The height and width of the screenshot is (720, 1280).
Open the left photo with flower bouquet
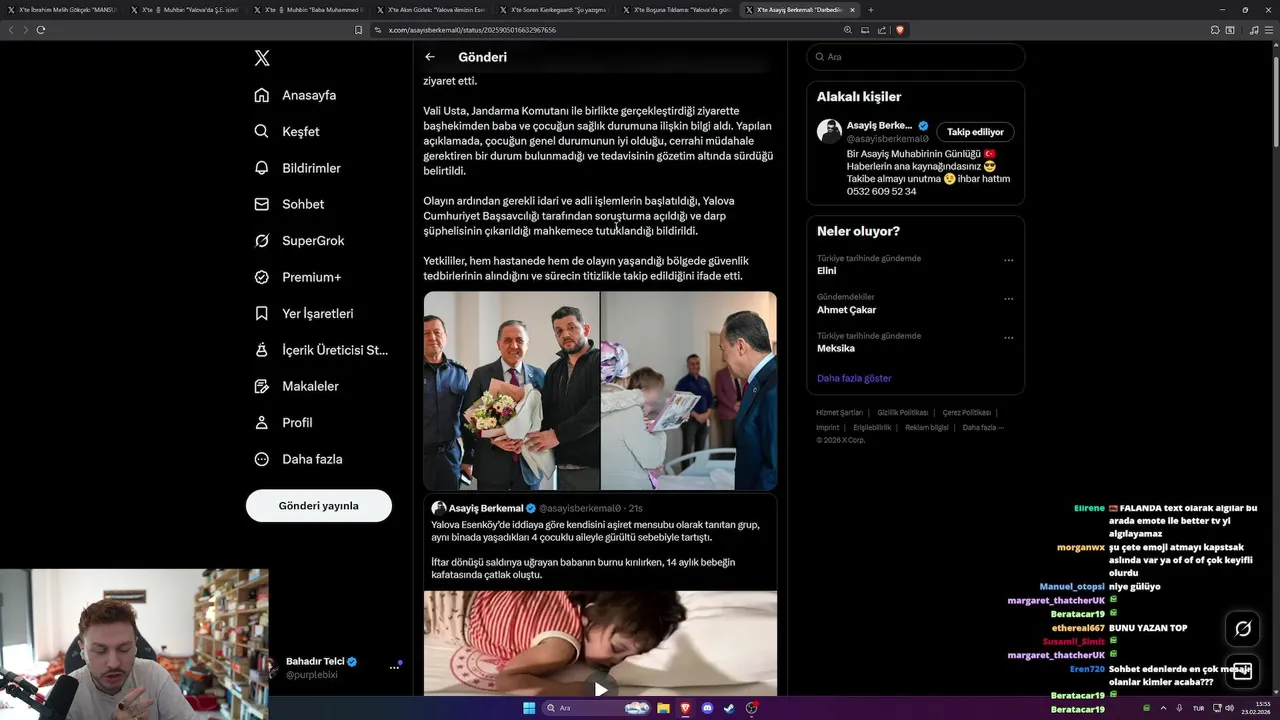click(x=511, y=391)
